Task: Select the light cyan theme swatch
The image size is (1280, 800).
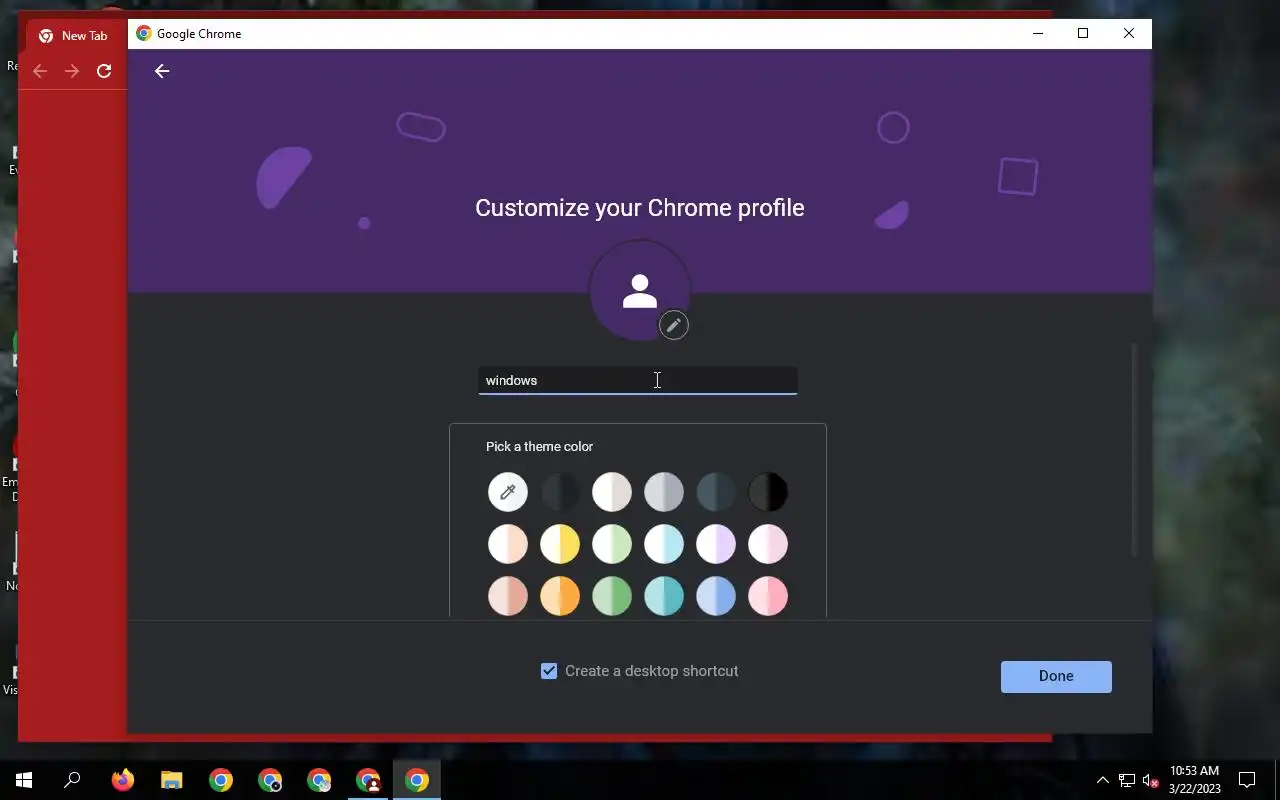Action: click(x=664, y=544)
